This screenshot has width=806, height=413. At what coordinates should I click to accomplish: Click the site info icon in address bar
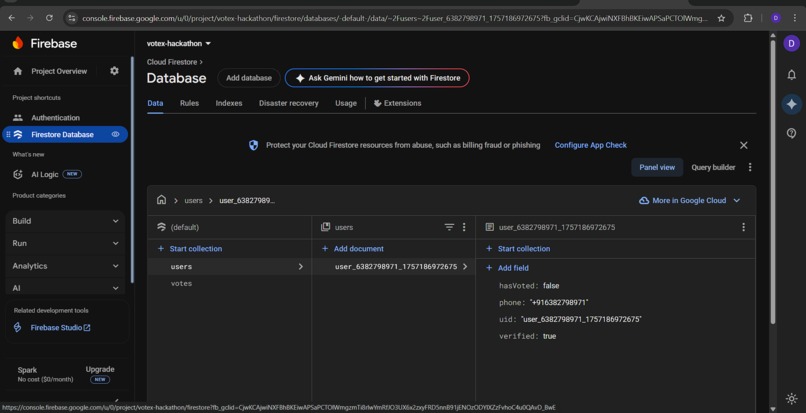click(72, 18)
